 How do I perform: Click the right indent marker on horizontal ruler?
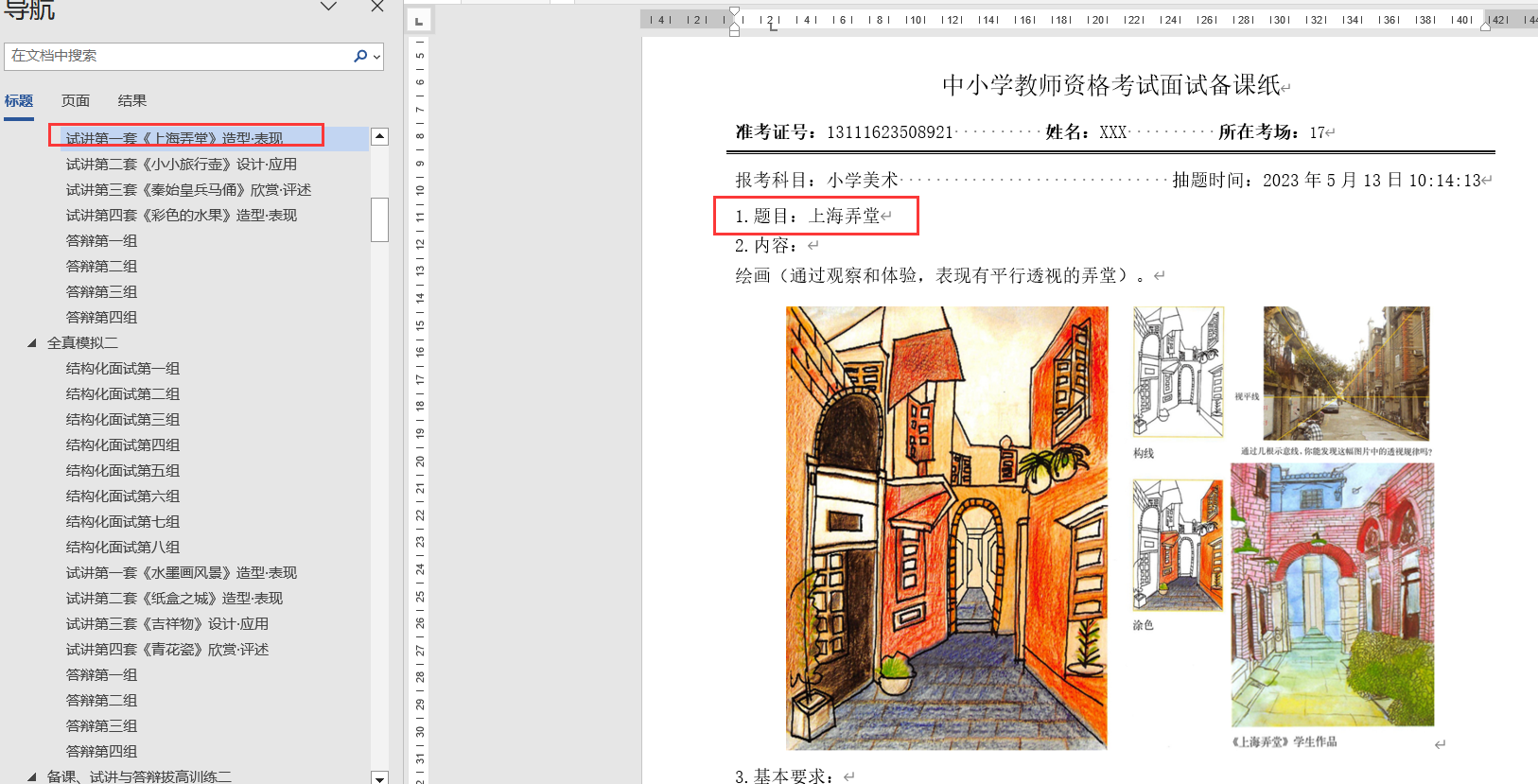[x=1485, y=26]
